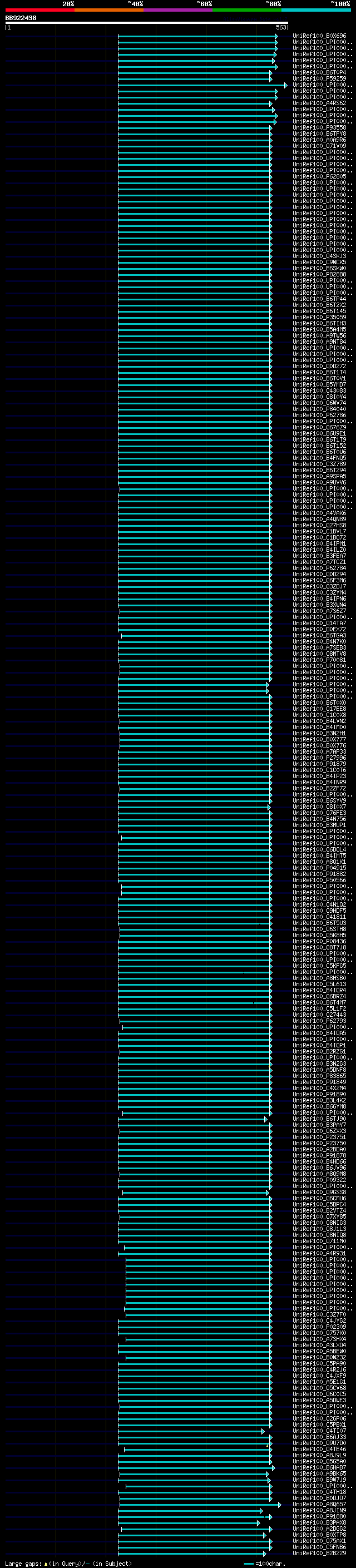The width and height of the screenshot is (356, 1568).
Task: Select the UniRef100_Q71V09 label
Action: coord(319,146)
